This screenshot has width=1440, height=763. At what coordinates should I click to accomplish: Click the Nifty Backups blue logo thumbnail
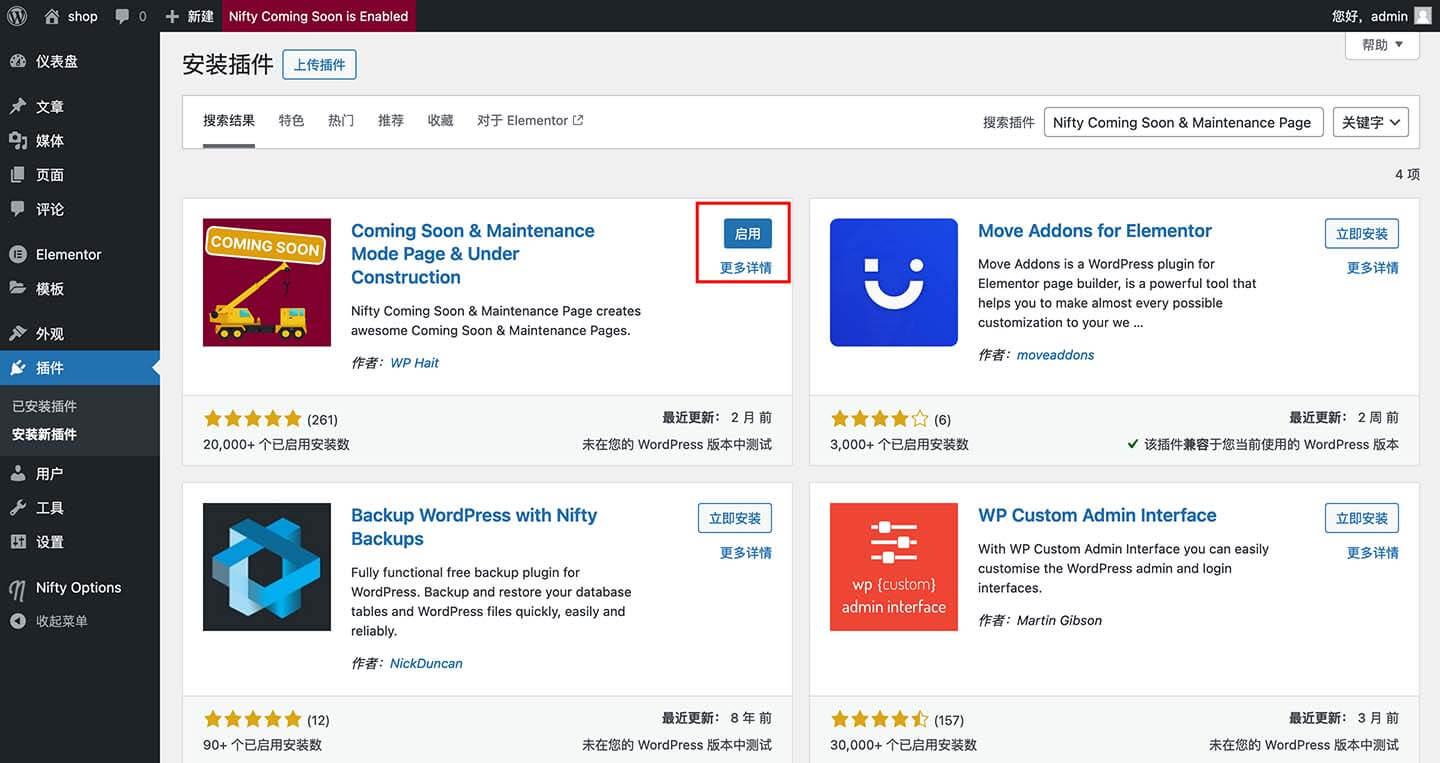(x=267, y=567)
